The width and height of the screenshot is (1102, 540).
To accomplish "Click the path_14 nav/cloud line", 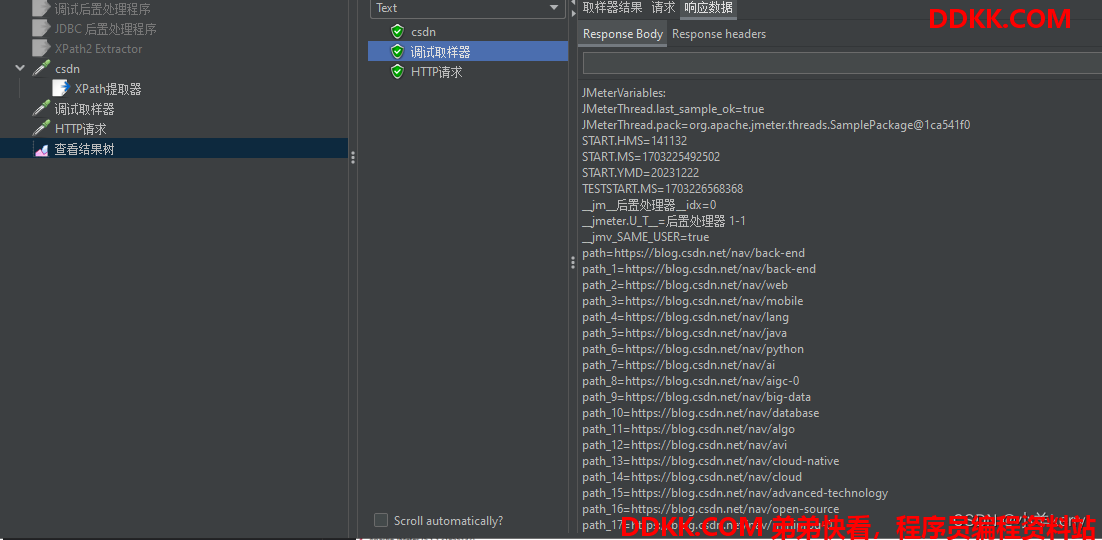I will (x=692, y=477).
